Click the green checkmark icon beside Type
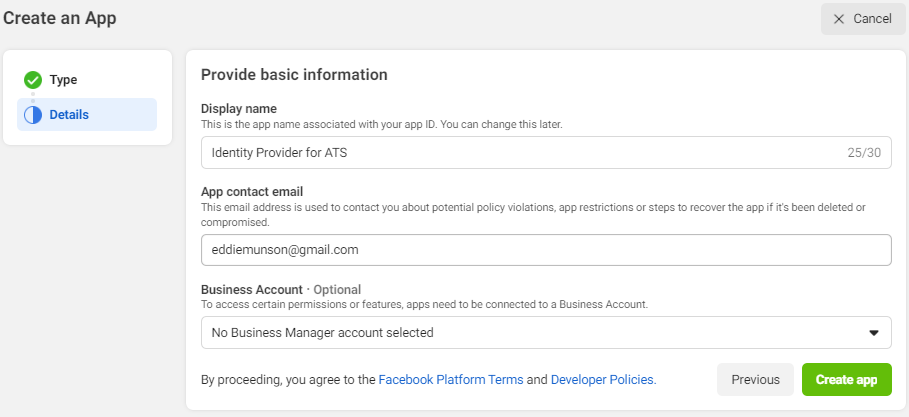Image resolution: width=909 pixels, height=417 pixels. pyautogui.click(x=33, y=80)
